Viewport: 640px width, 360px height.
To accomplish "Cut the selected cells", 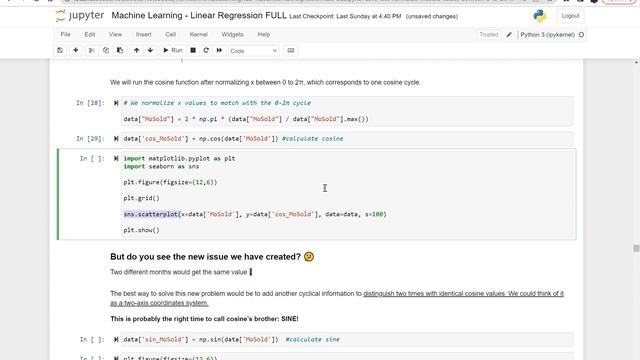I will coord(91,50).
